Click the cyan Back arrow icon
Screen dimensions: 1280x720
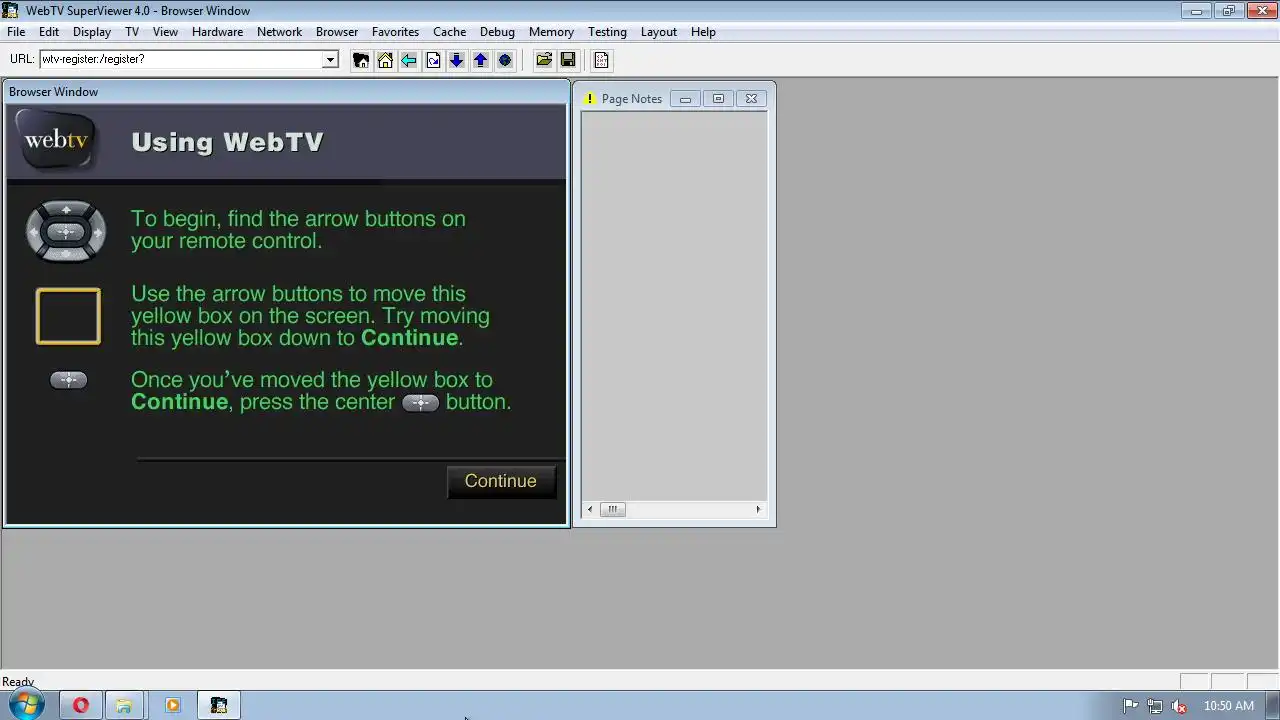pyautogui.click(x=409, y=60)
